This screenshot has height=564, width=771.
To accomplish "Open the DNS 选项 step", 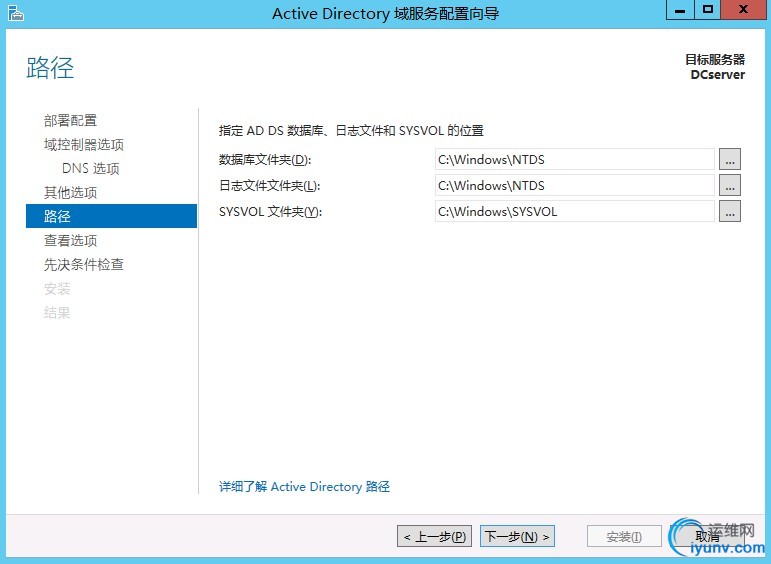I will tap(90, 169).
